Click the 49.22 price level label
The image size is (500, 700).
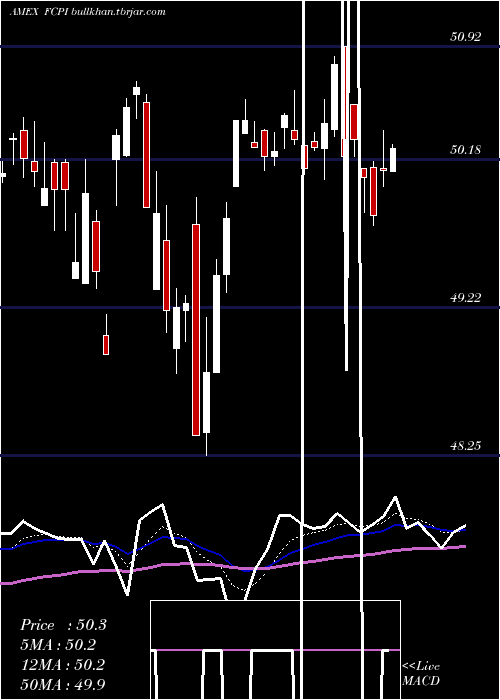point(466,298)
